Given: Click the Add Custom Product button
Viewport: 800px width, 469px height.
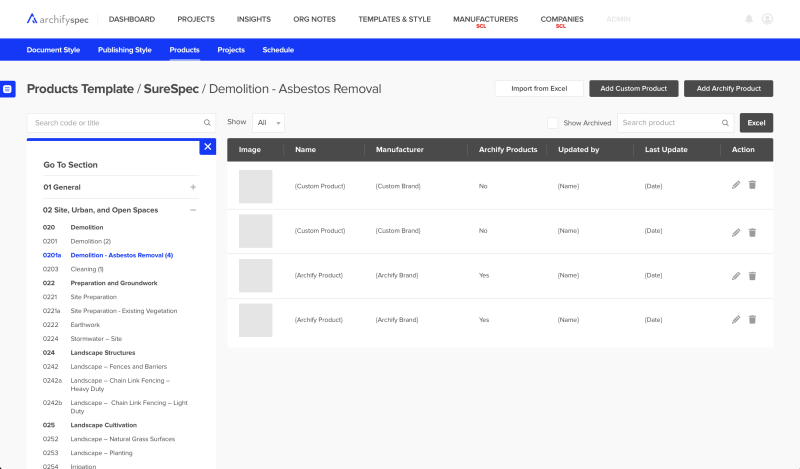Looking at the screenshot, I should [634, 89].
